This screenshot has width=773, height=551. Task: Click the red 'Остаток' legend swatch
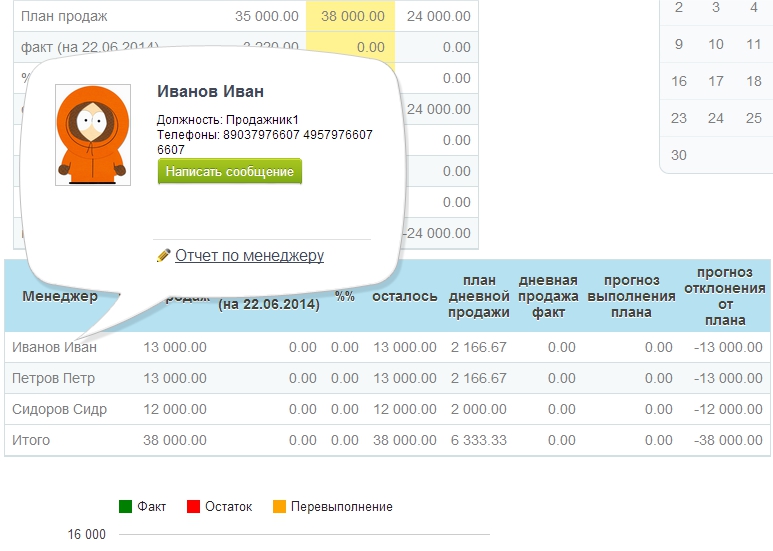tap(193, 507)
